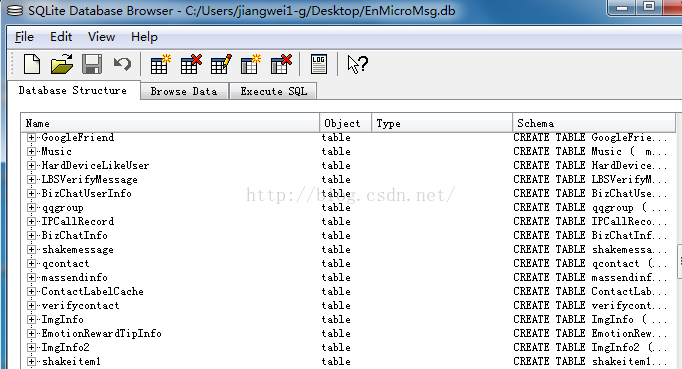
Task: Click the SQLite database icon in title bar
Action: click(x=15, y=10)
